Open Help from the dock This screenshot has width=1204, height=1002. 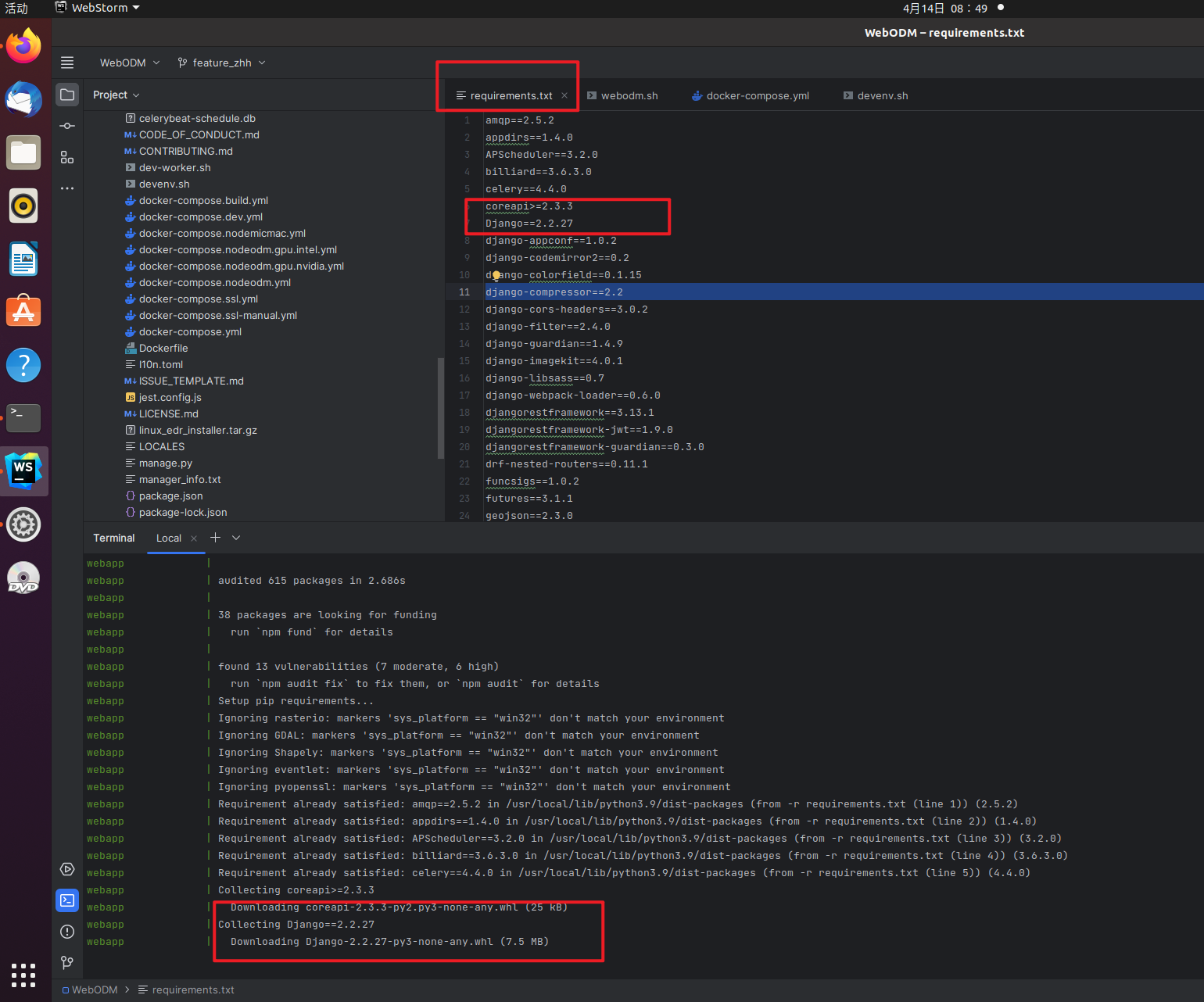23,365
